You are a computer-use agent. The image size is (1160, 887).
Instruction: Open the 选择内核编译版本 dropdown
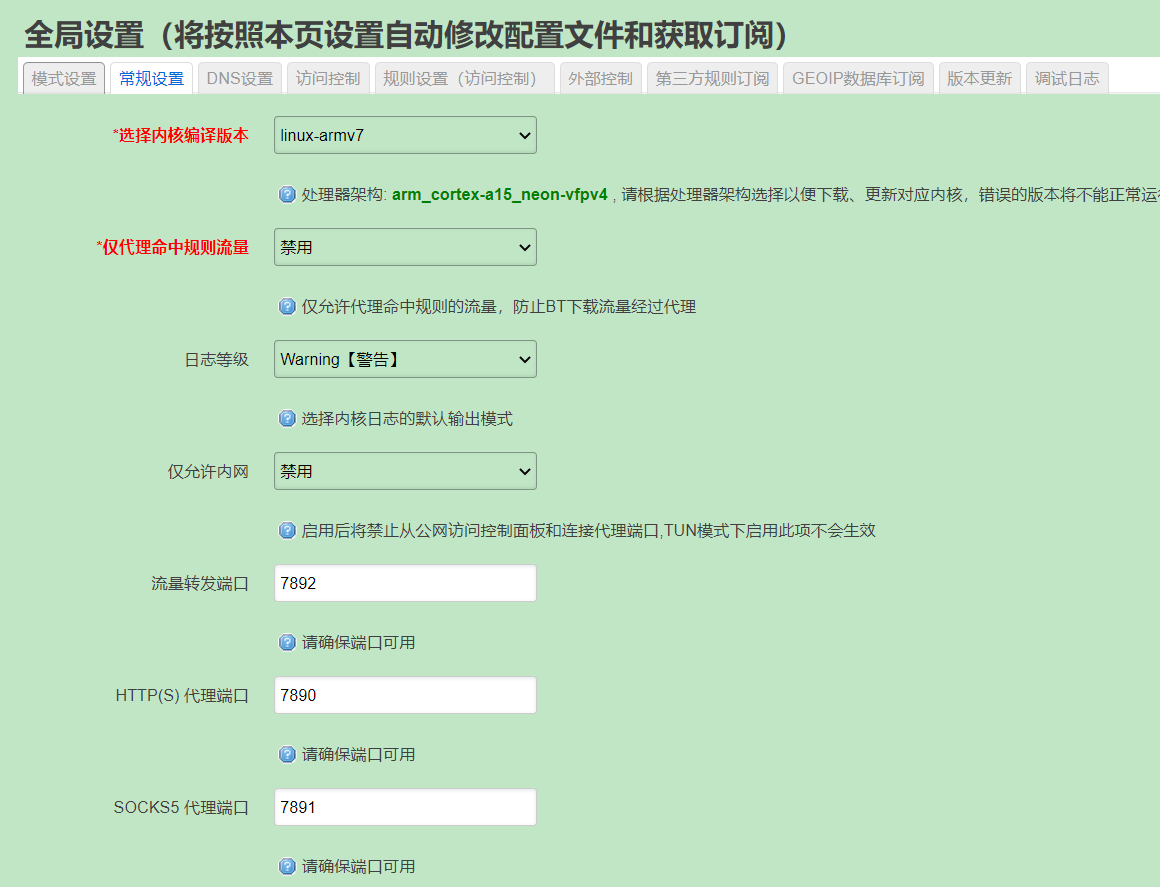point(405,135)
